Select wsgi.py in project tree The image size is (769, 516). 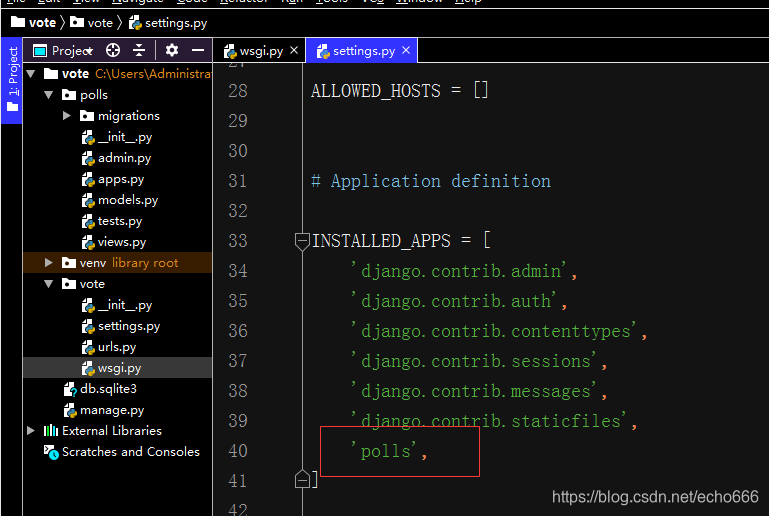coord(119,368)
